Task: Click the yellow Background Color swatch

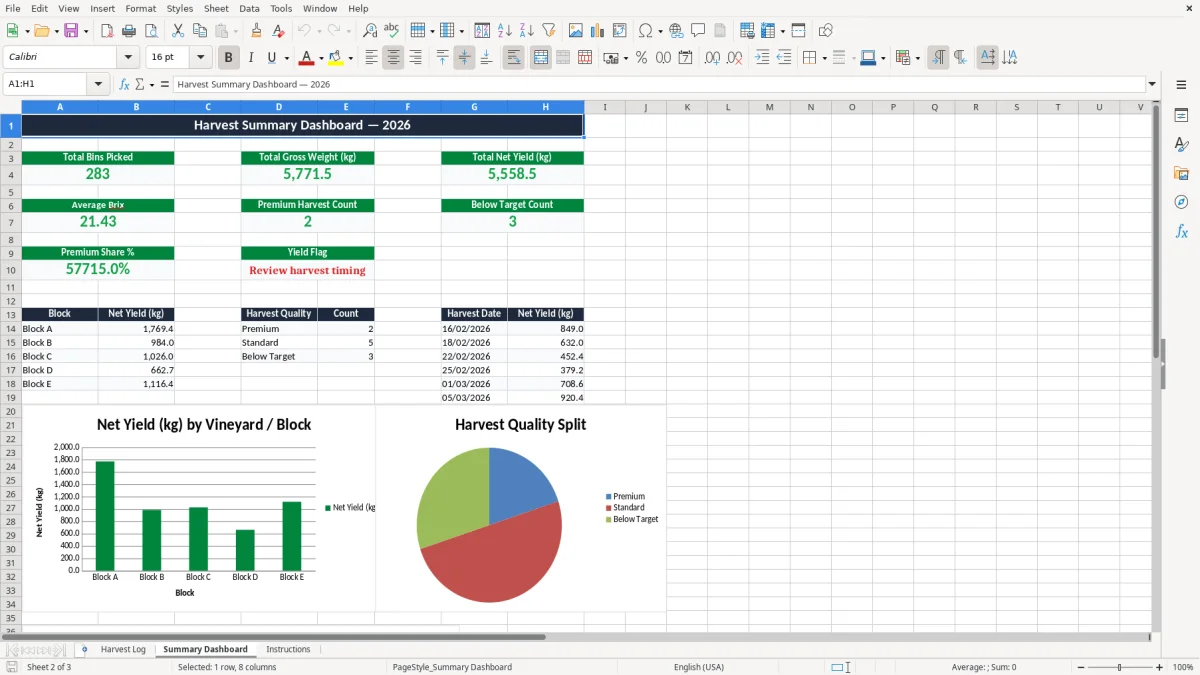Action: [x=335, y=58]
